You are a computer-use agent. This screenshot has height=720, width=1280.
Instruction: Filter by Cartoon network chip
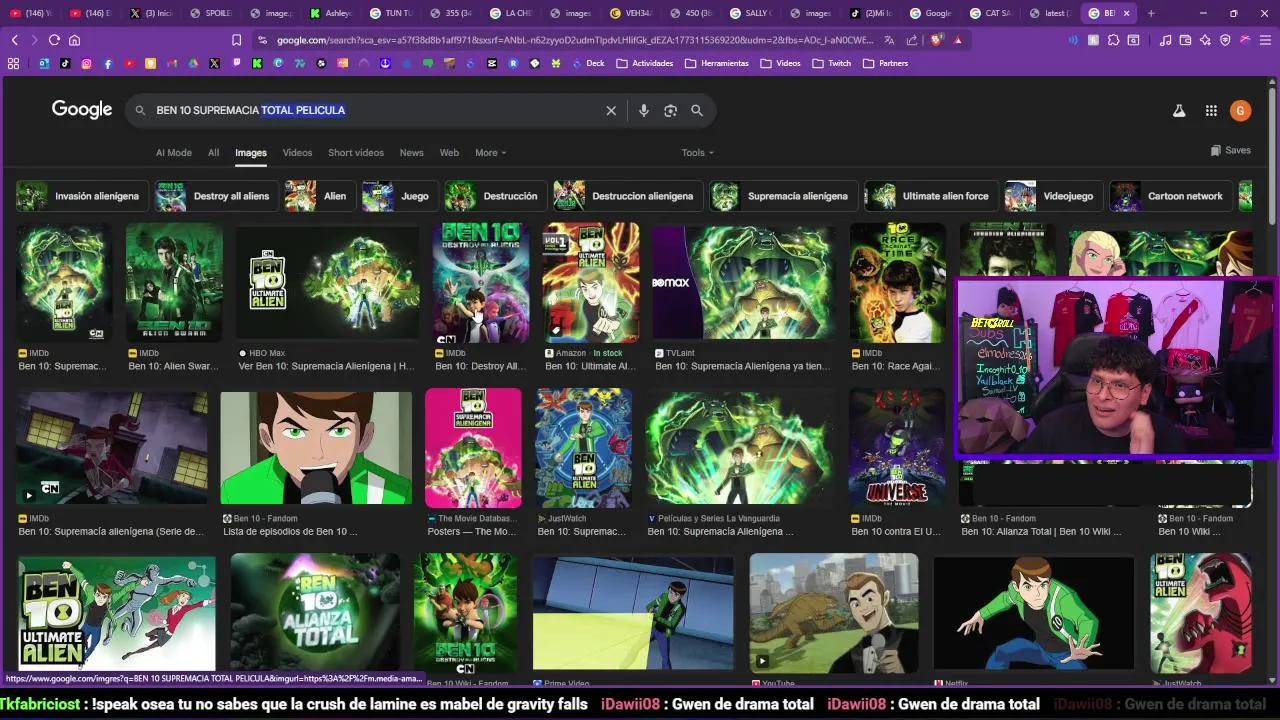[x=1171, y=196]
